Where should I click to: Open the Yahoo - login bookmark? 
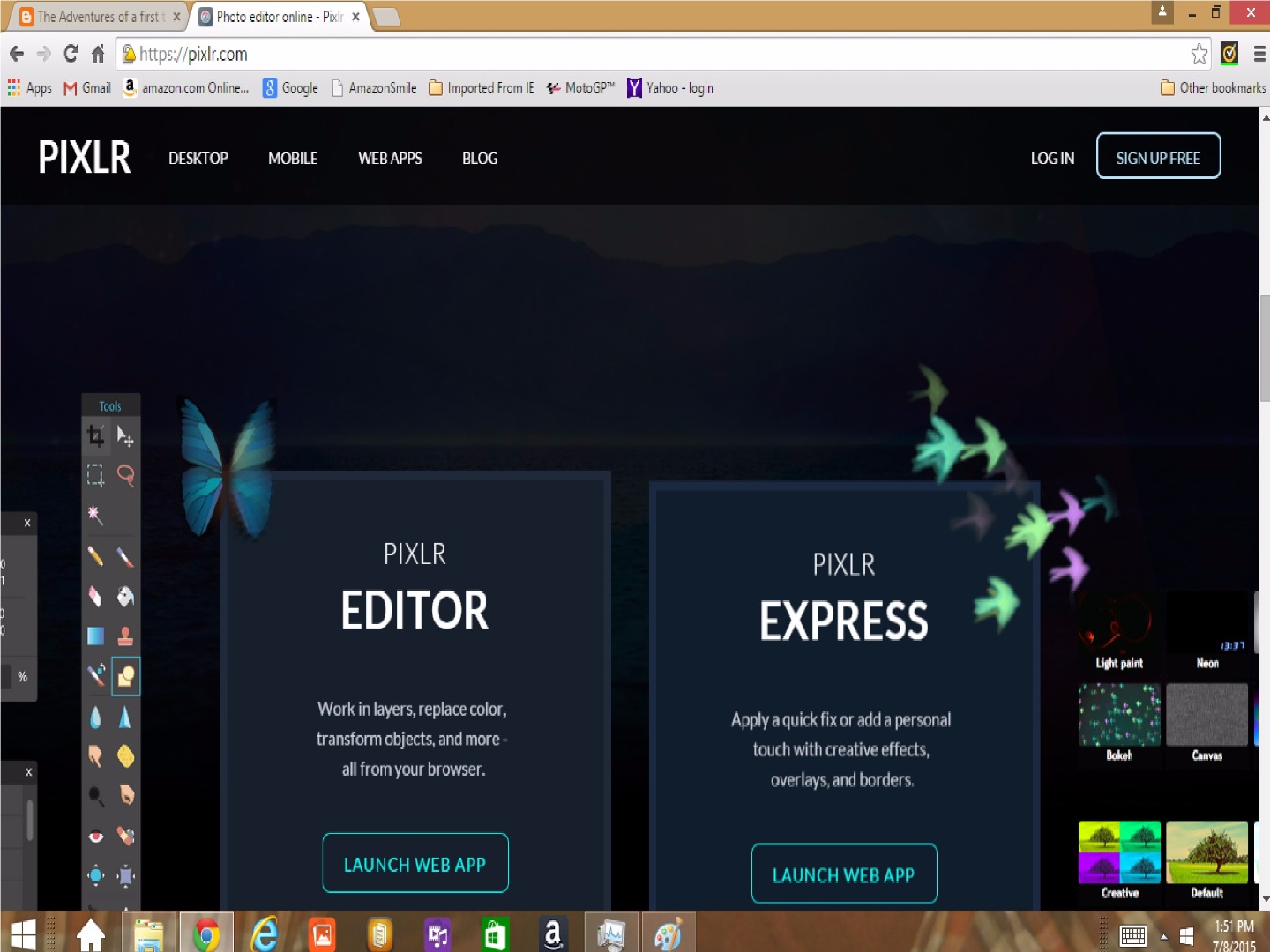tap(670, 88)
